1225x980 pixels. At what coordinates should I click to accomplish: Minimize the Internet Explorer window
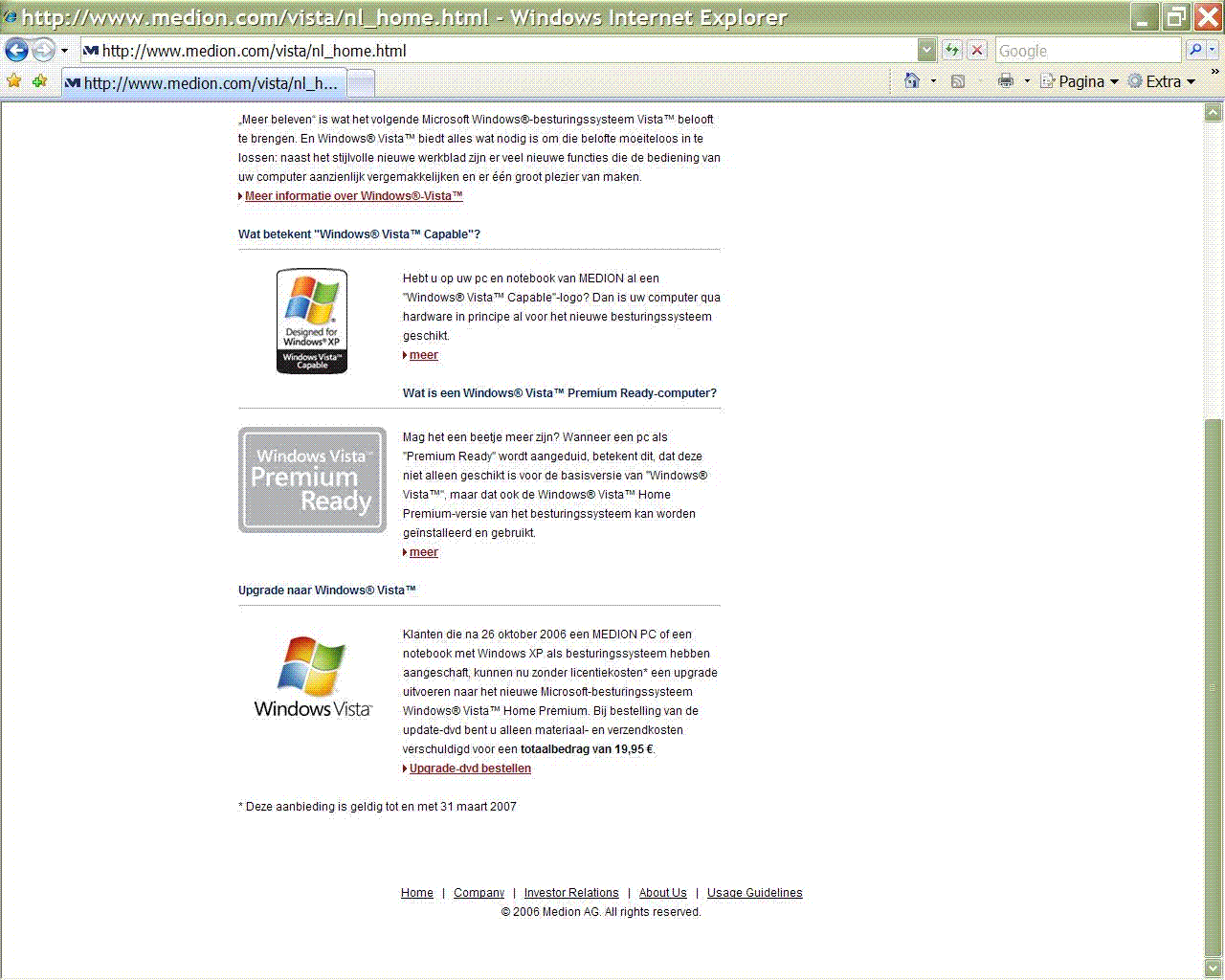click(1143, 16)
